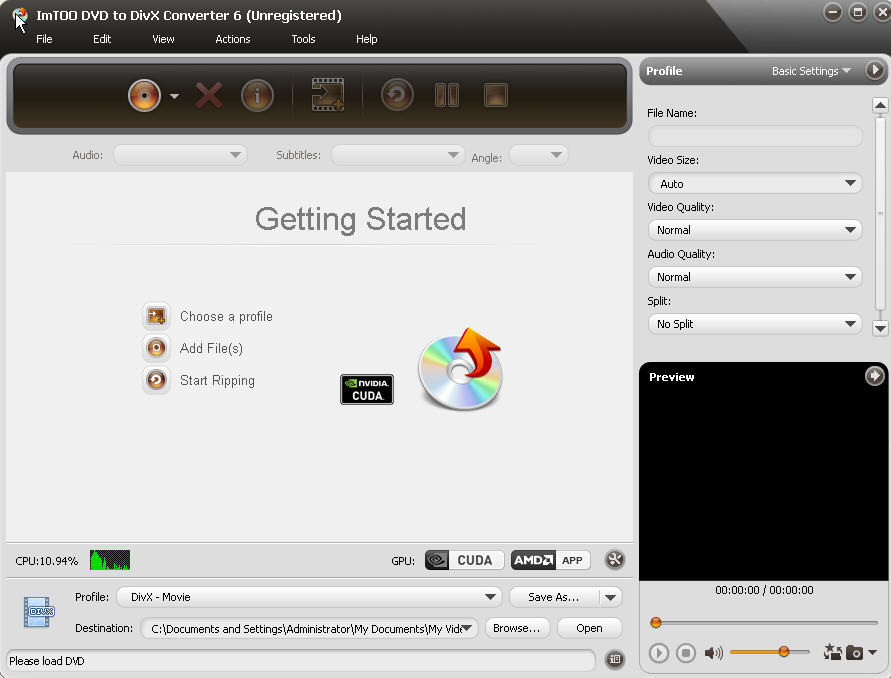Open the Tools menu
Screen dimensions: 891x678
click(x=303, y=39)
